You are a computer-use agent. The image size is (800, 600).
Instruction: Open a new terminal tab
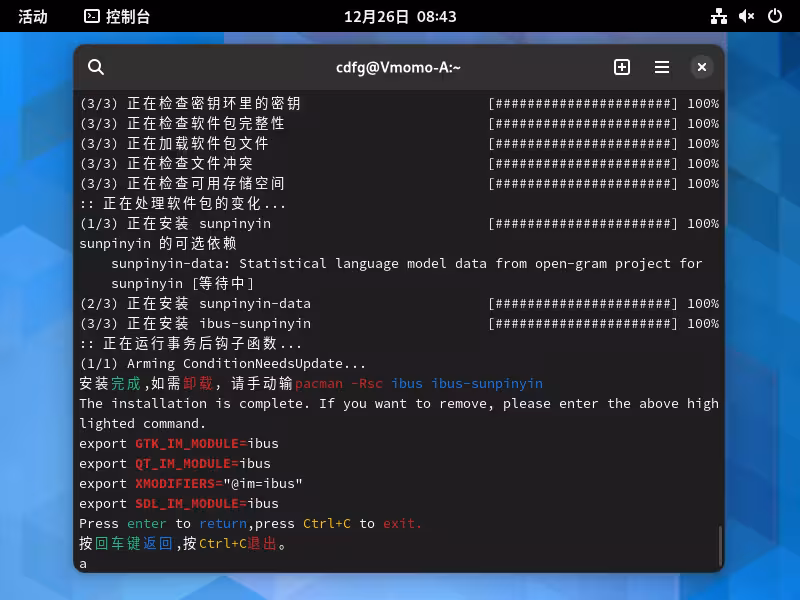[621, 67]
